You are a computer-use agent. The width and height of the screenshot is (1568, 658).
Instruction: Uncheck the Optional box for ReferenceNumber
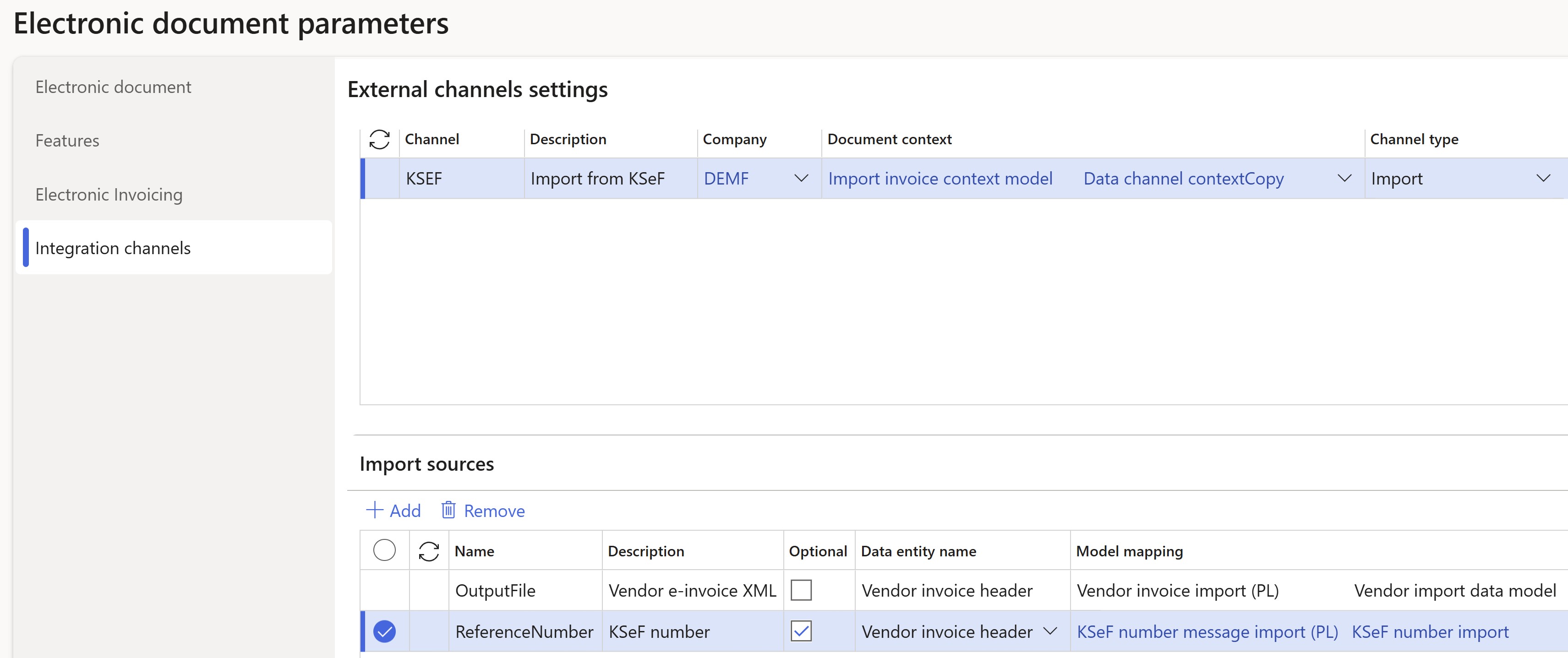(801, 631)
